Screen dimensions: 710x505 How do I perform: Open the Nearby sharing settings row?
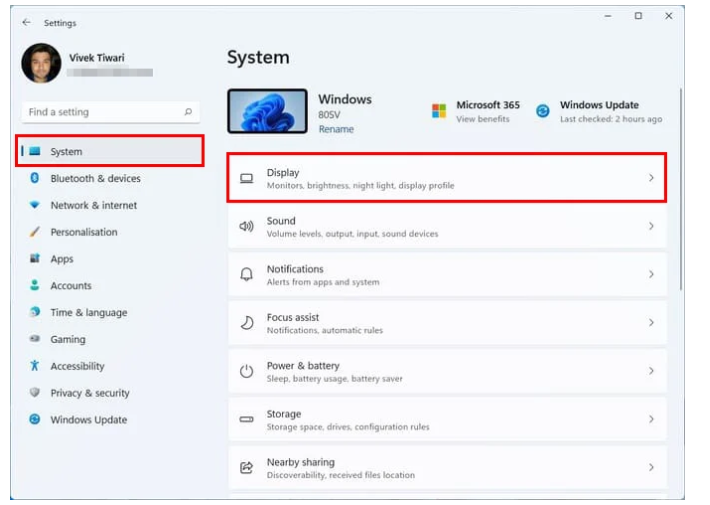pos(447,468)
